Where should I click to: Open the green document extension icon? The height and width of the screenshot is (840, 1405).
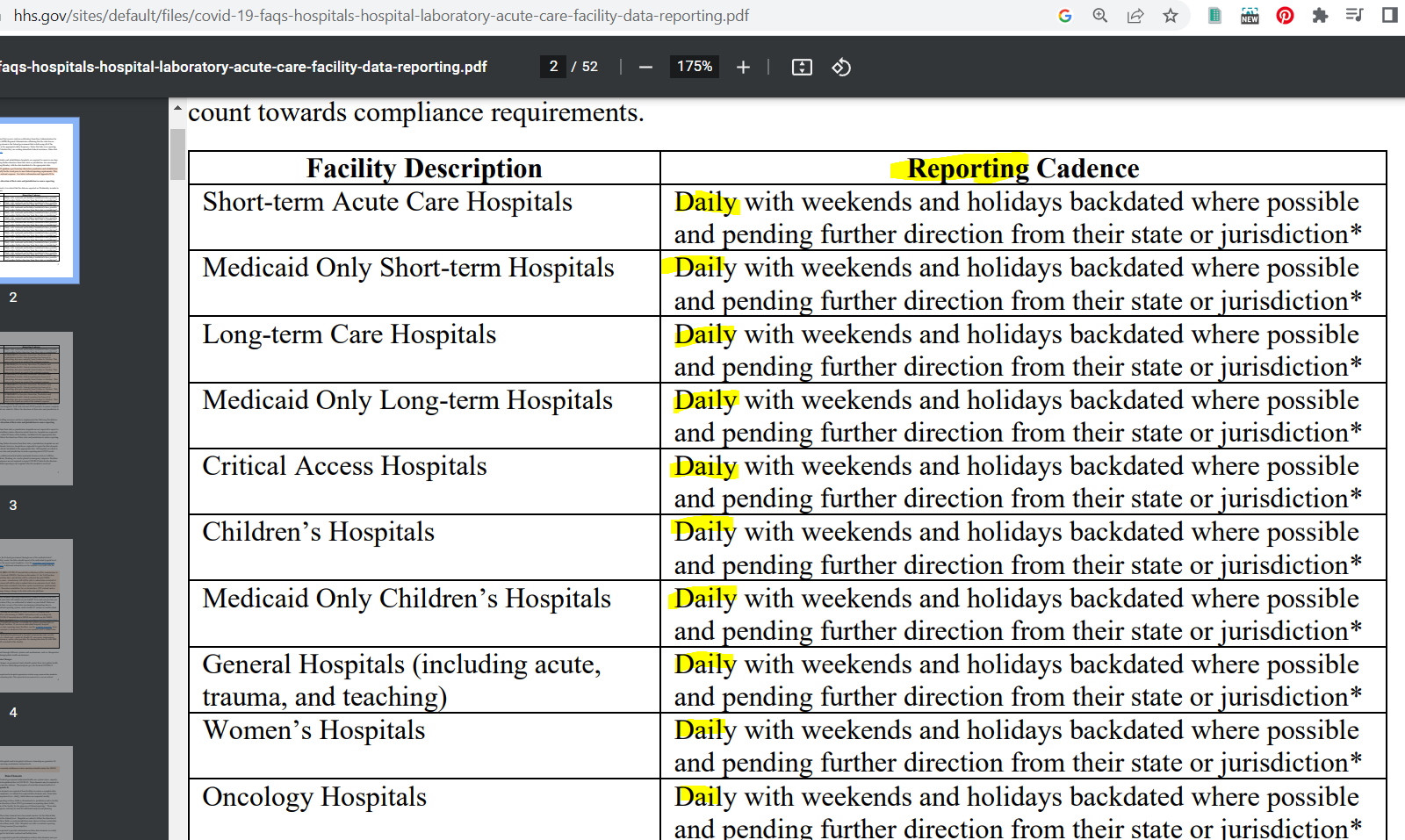[1214, 15]
